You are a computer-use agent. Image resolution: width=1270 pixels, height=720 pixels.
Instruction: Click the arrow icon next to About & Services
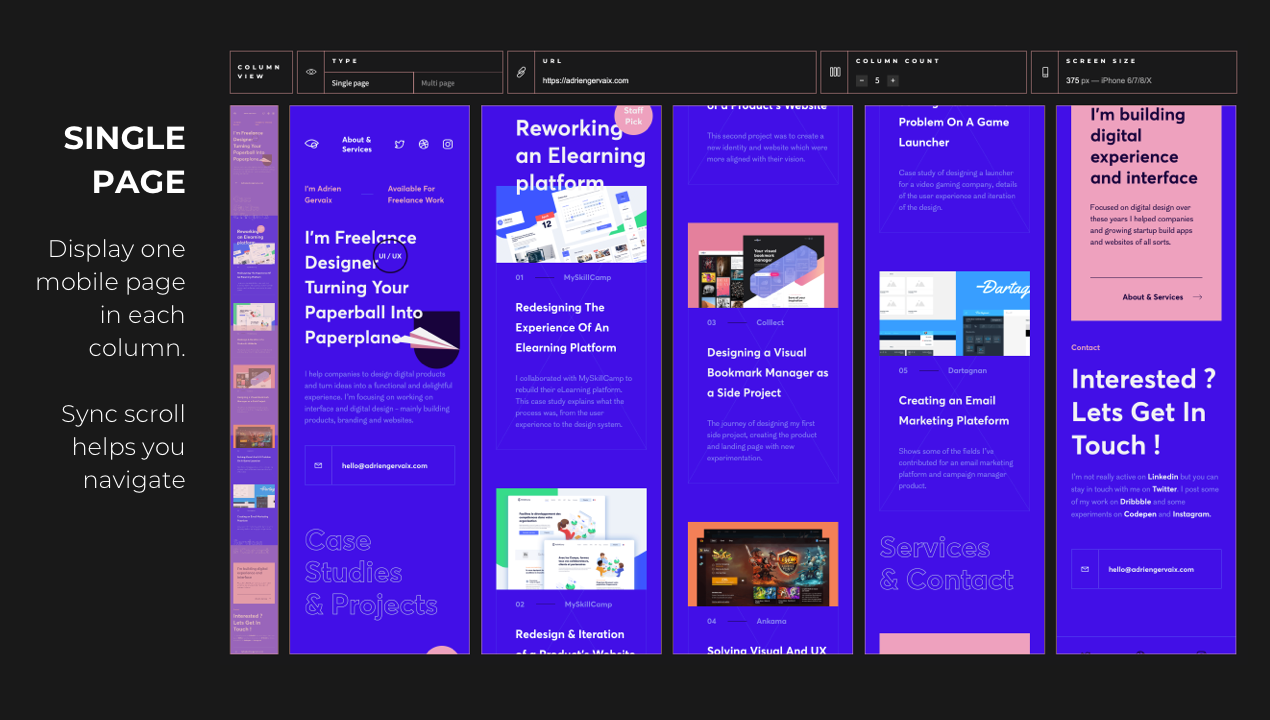coord(1197,297)
